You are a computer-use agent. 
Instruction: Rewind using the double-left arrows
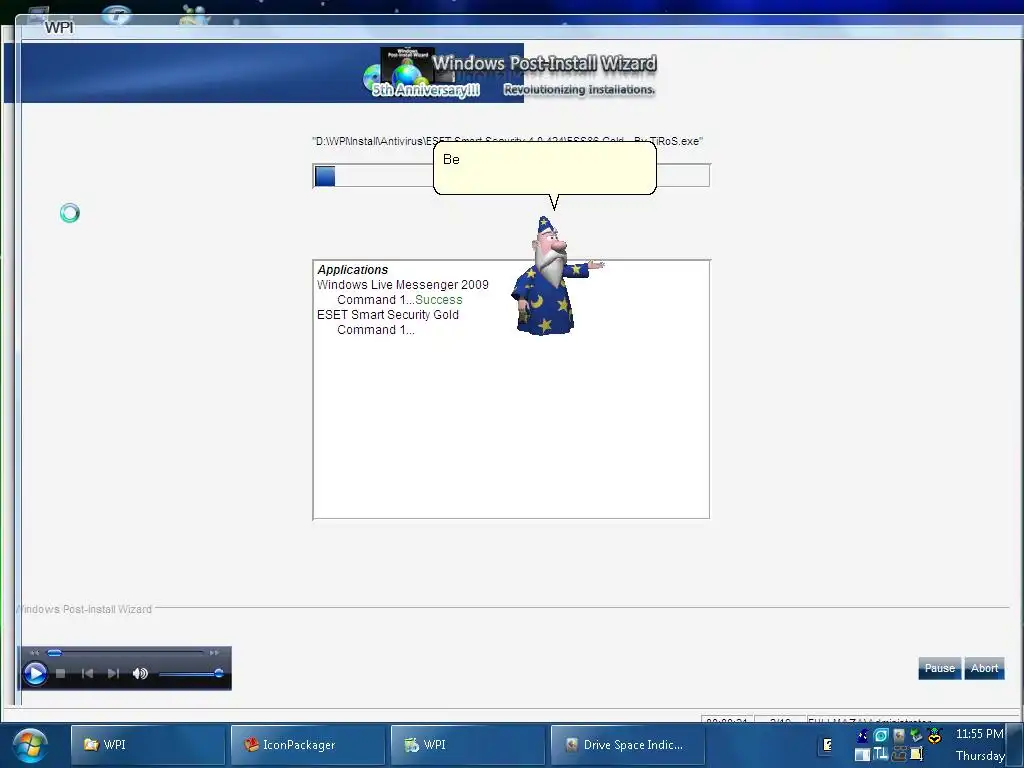[x=35, y=652]
